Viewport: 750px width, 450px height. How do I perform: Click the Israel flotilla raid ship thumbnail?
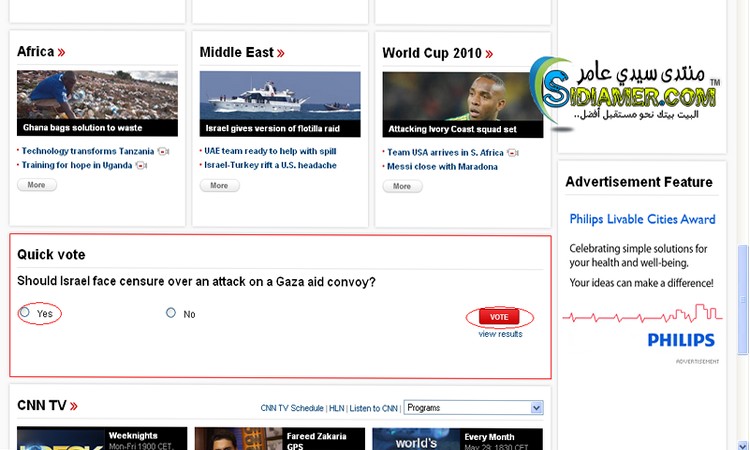pyautogui.click(x=280, y=96)
